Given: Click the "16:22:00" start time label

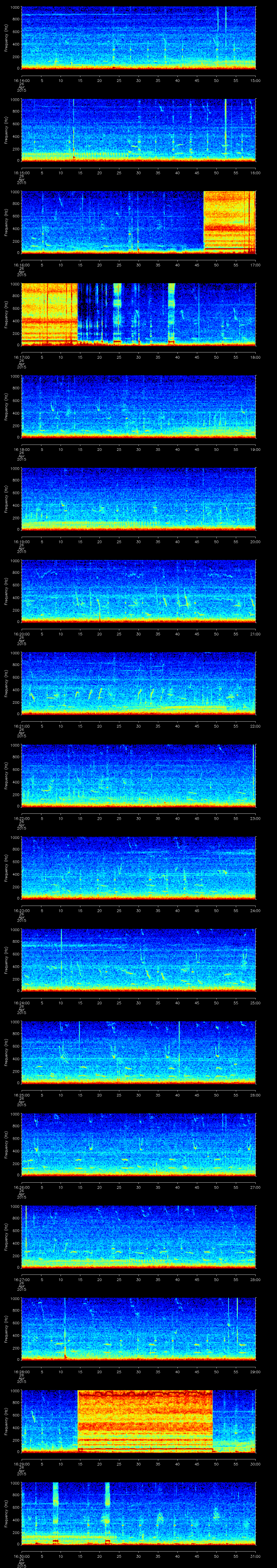Looking at the screenshot, I should tap(21, 818).
